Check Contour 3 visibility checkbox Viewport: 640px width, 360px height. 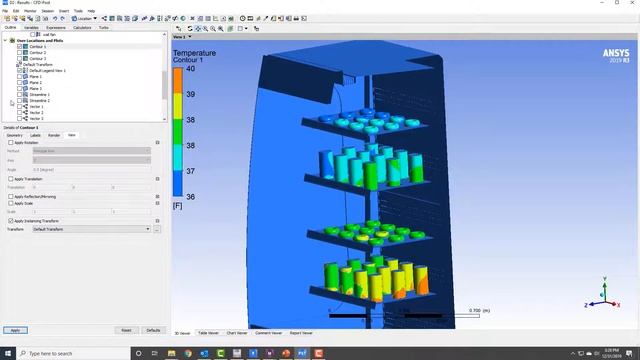19,58
